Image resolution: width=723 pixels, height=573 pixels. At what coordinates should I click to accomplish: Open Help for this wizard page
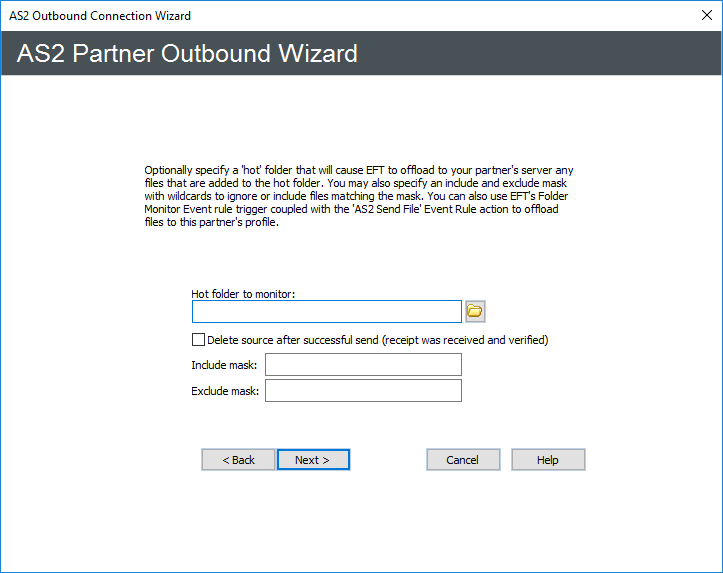pos(548,460)
